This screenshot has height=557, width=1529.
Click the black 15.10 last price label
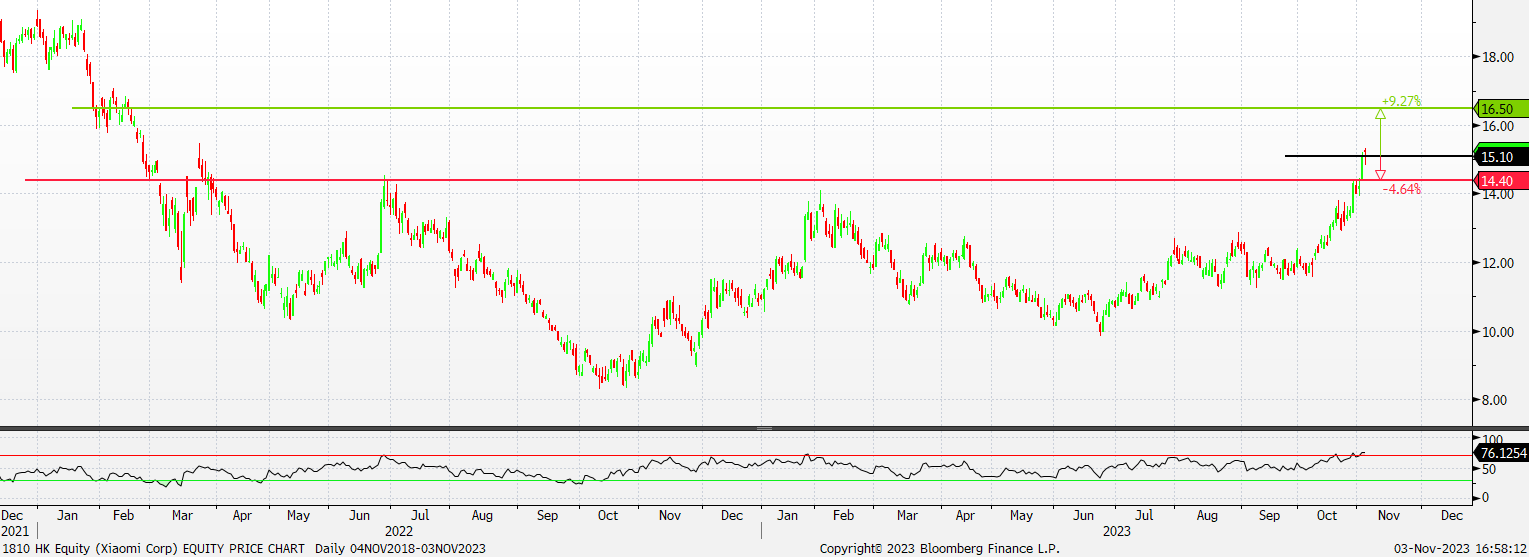pos(1502,157)
